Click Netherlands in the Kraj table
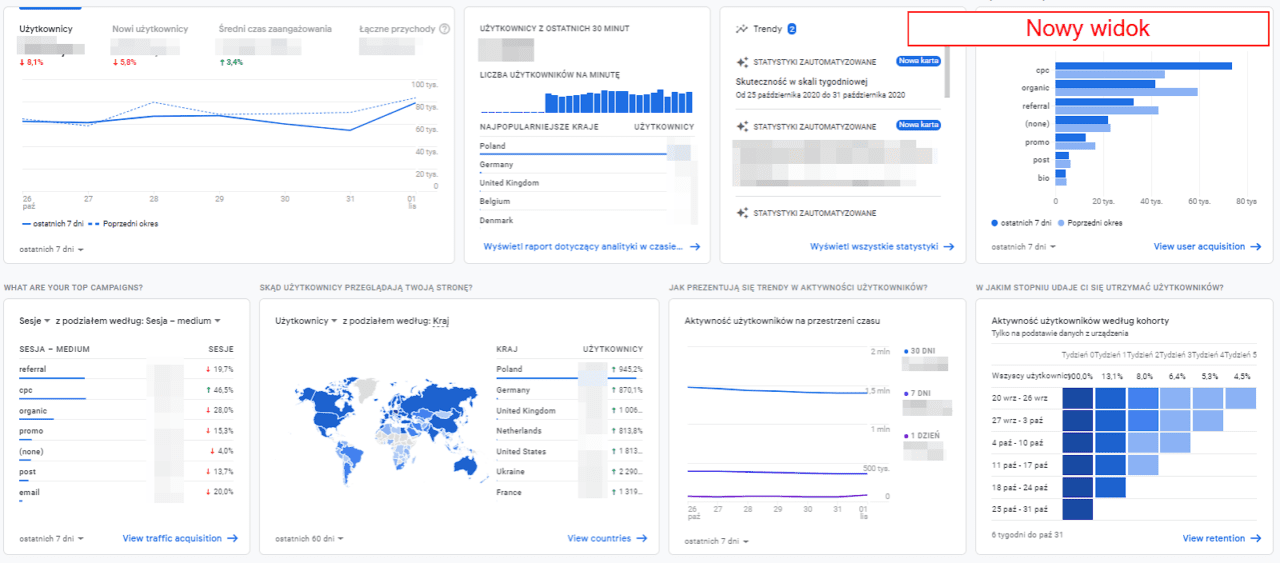 pos(519,431)
